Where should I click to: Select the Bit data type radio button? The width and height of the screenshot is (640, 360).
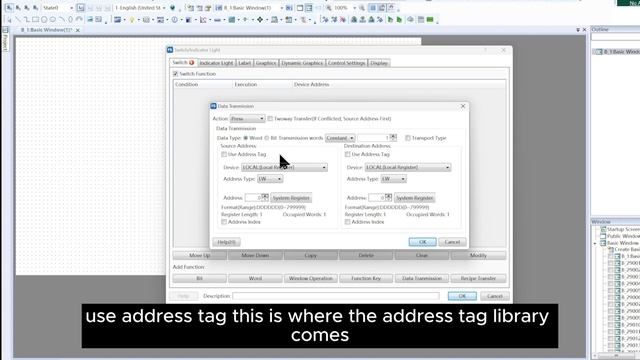click(267, 138)
